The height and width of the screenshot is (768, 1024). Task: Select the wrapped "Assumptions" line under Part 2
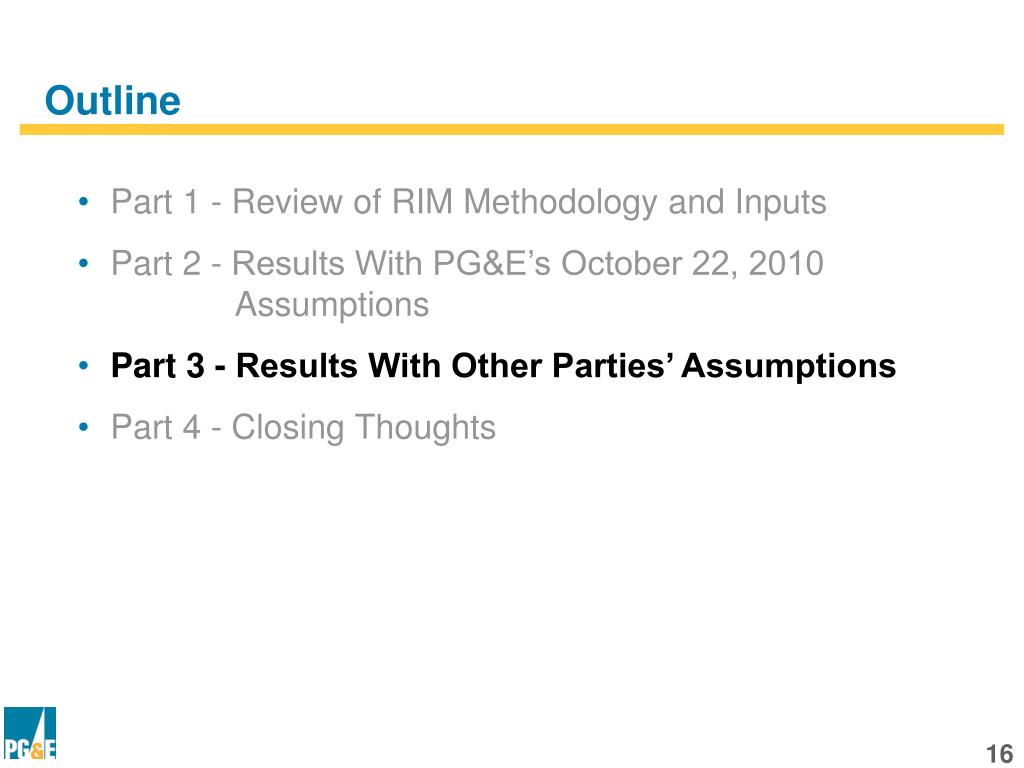tap(332, 305)
